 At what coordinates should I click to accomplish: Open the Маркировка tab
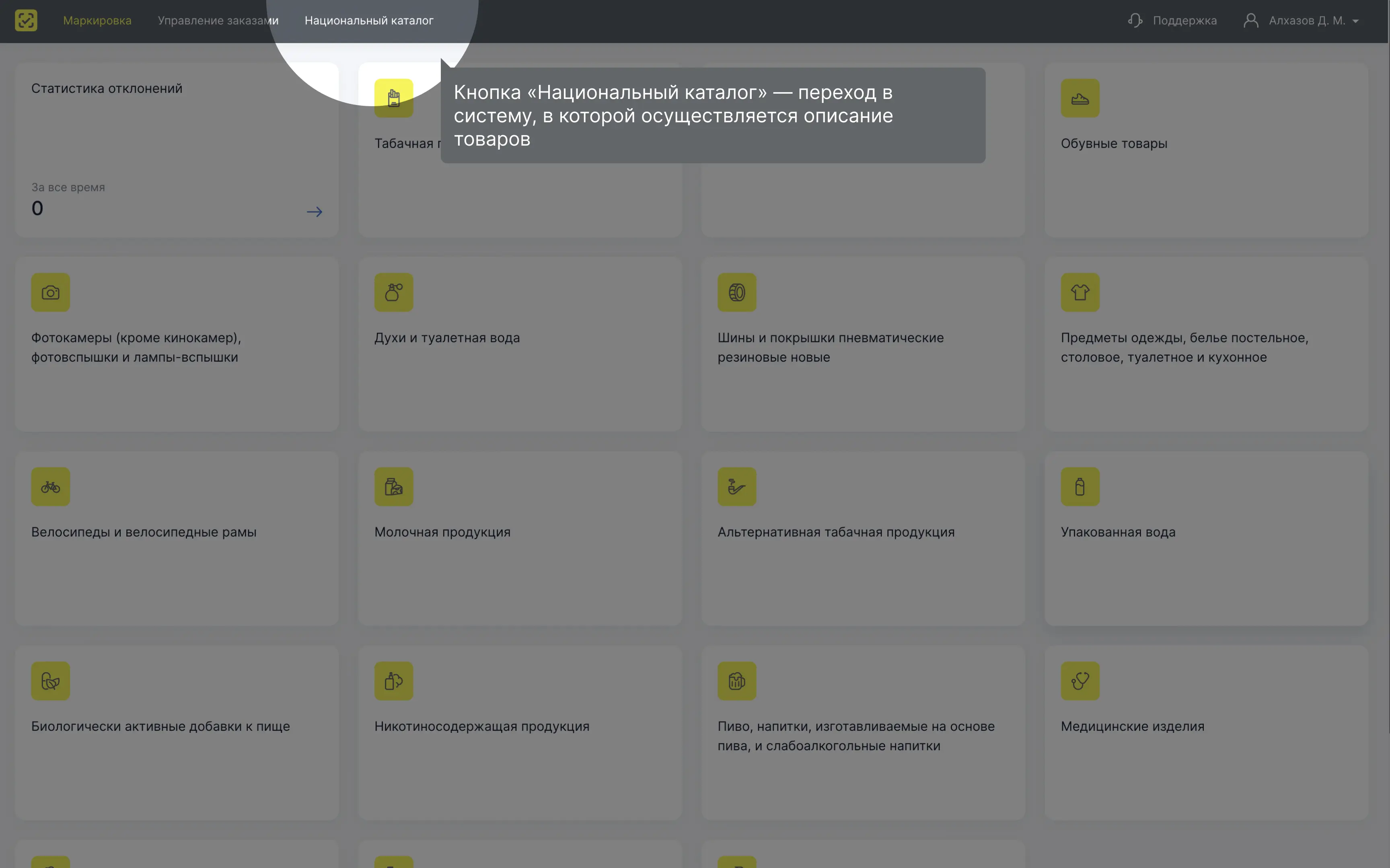[97, 21]
